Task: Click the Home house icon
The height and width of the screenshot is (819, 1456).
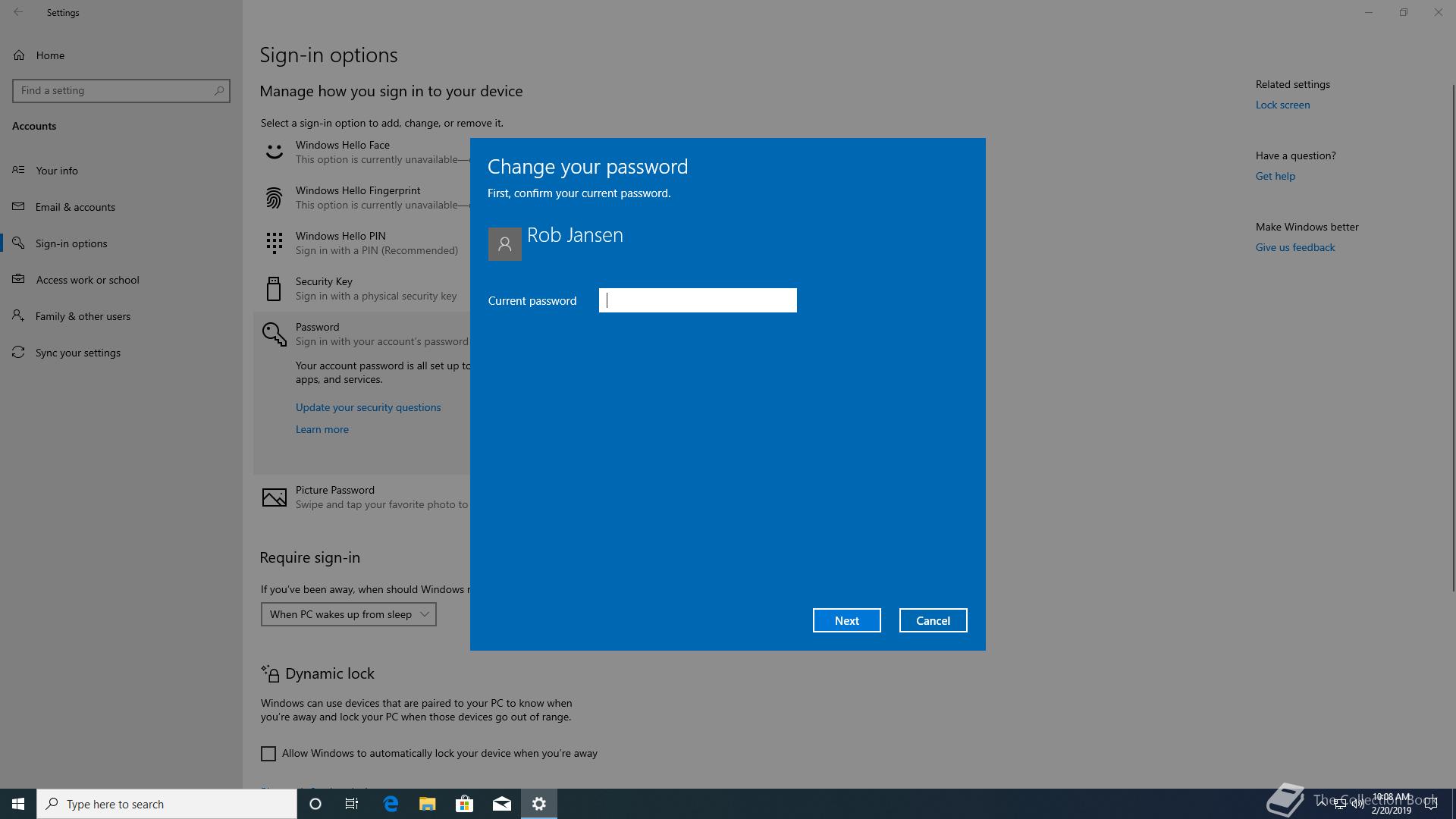Action: tap(19, 55)
